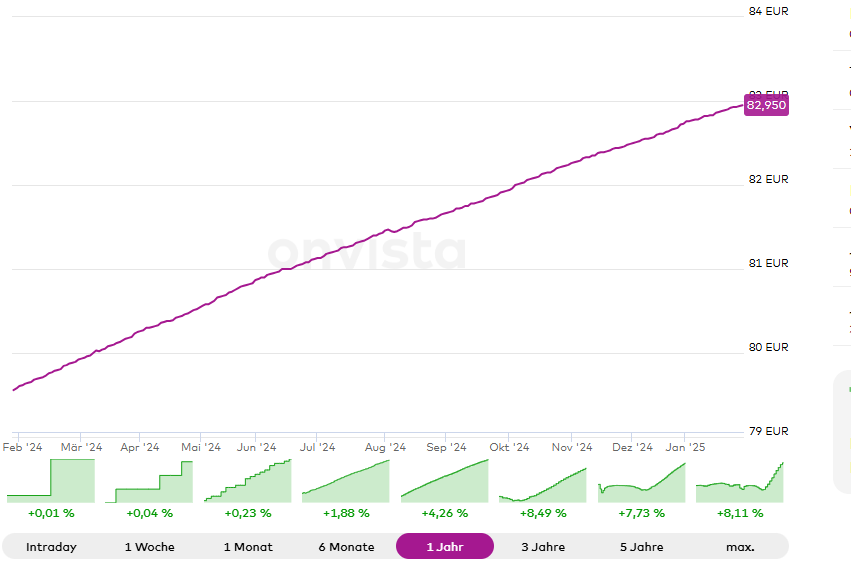
Task: Select the +1,88 % mini chart thumbnail
Action: [x=346, y=481]
